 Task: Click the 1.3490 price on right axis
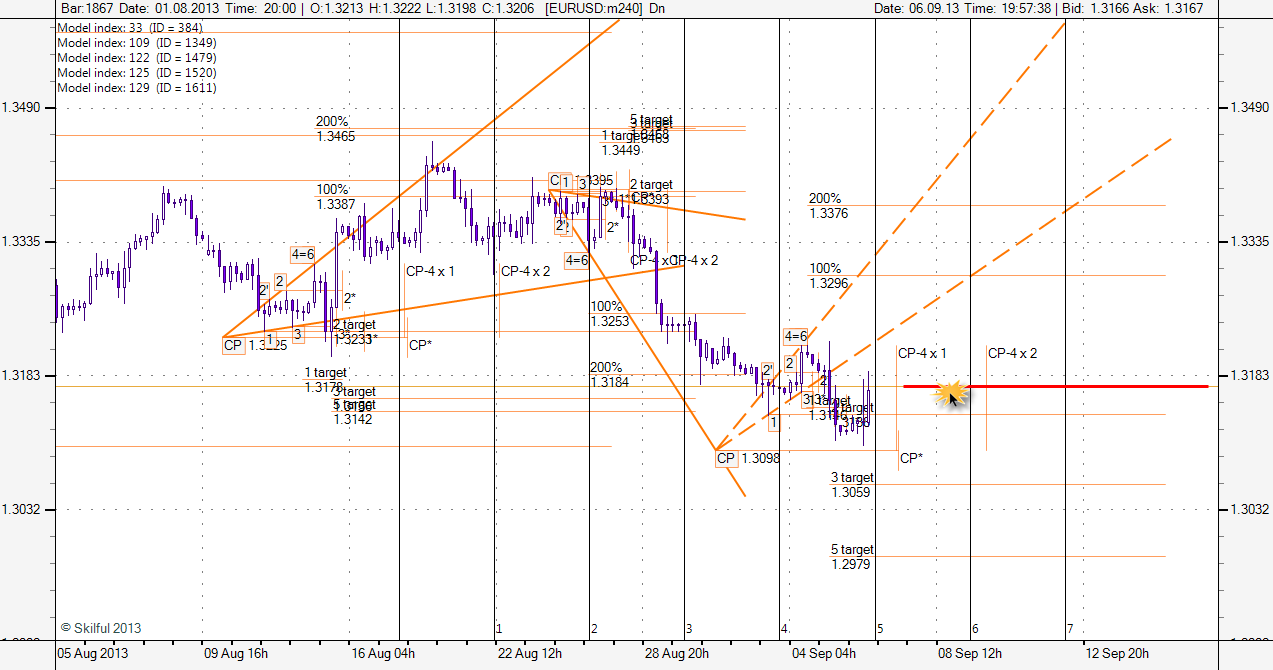click(x=1246, y=108)
